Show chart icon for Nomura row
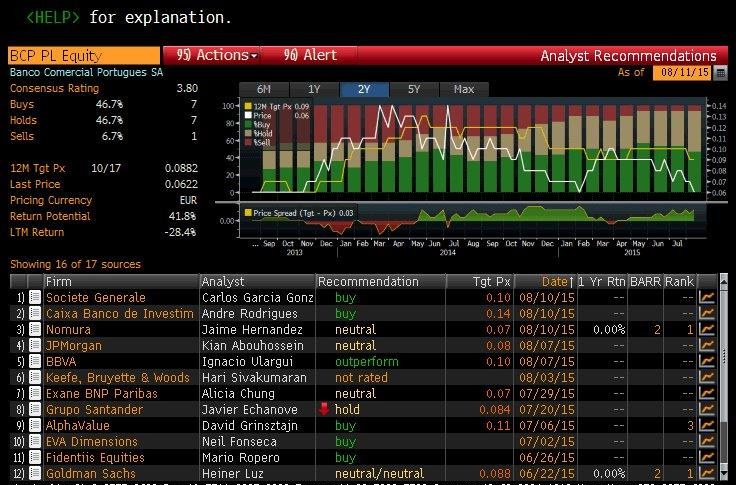 (x=707, y=329)
